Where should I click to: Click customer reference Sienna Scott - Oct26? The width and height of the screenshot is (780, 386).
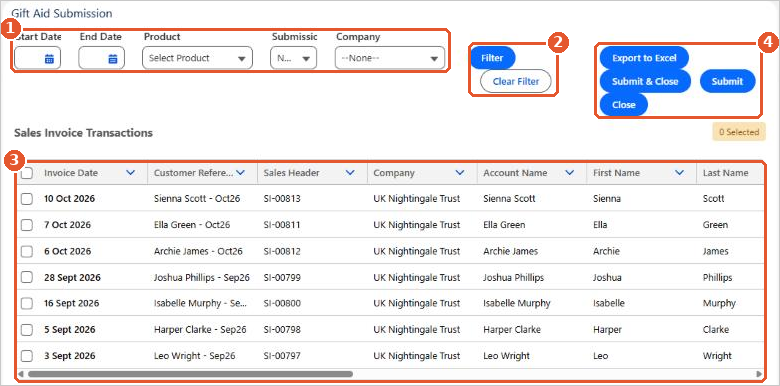pyautogui.click(x=197, y=198)
